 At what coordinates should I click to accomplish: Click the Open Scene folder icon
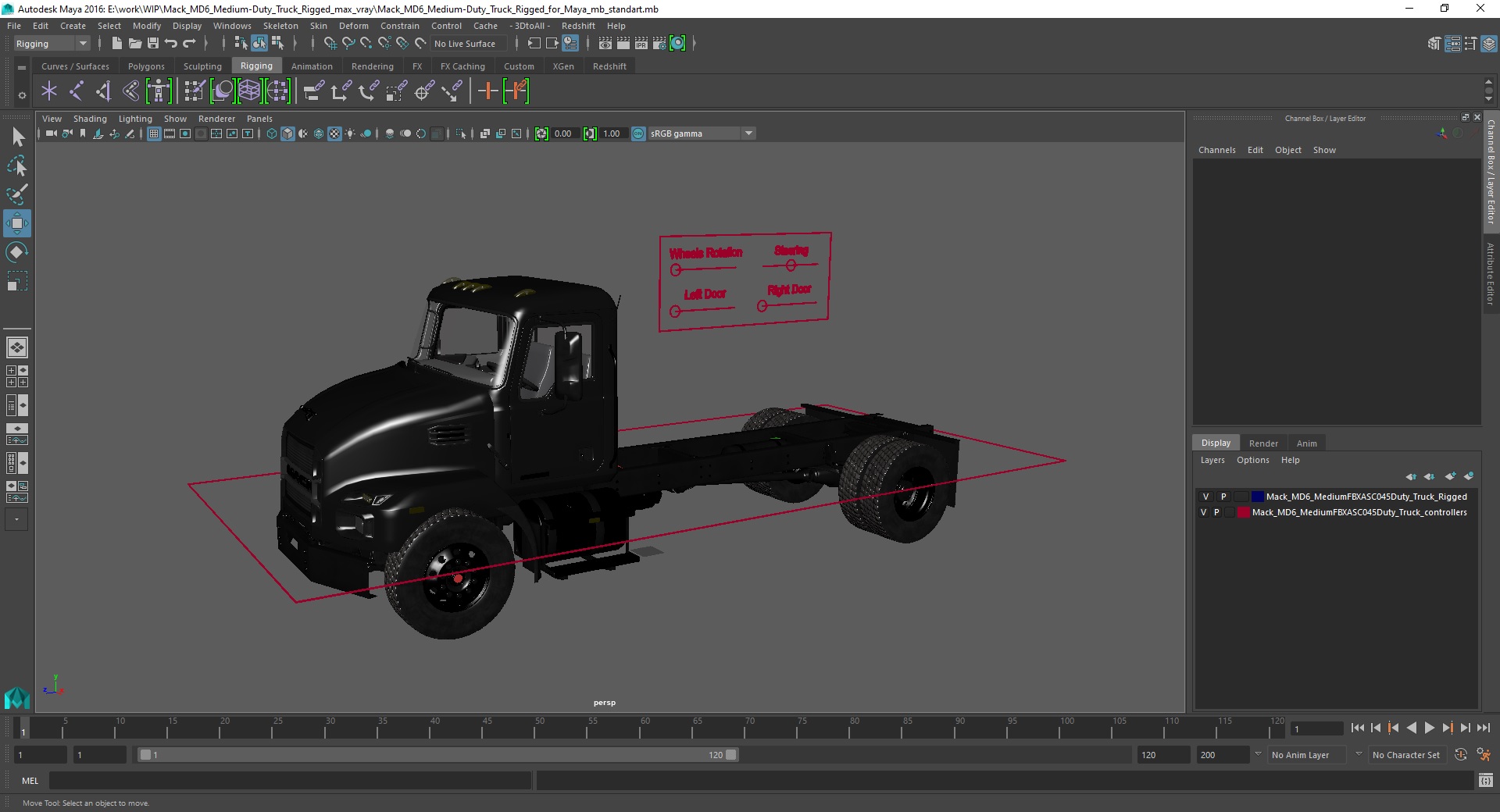[x=134, y=44]
